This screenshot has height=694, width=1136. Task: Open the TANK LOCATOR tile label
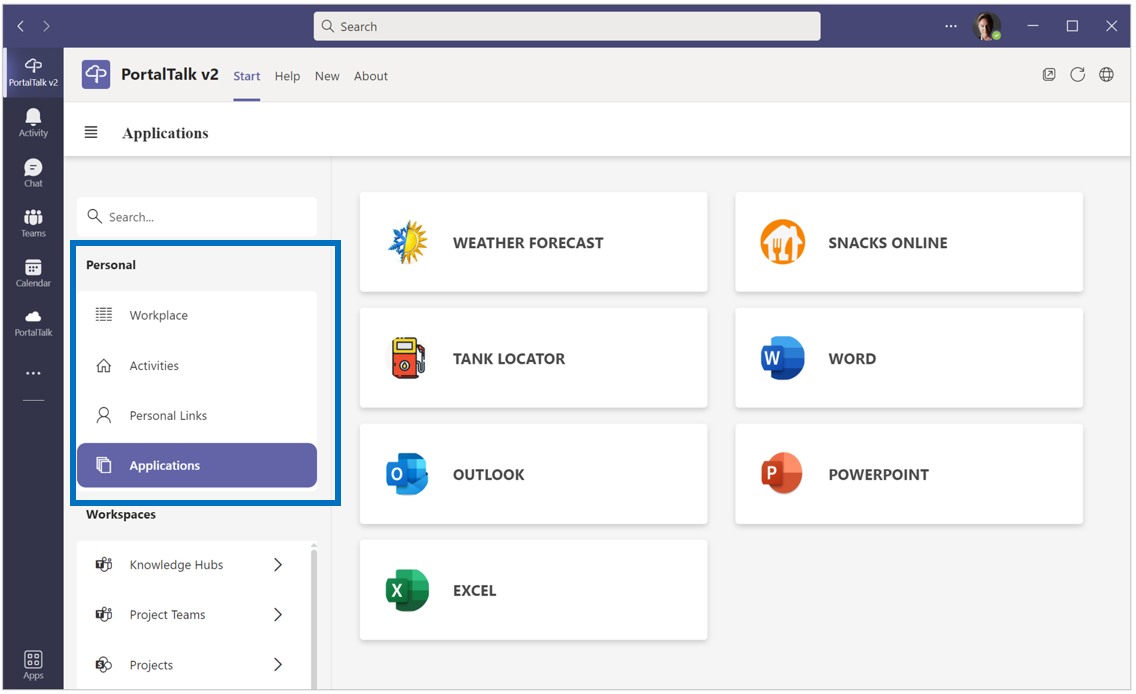[x=509, y=359]
